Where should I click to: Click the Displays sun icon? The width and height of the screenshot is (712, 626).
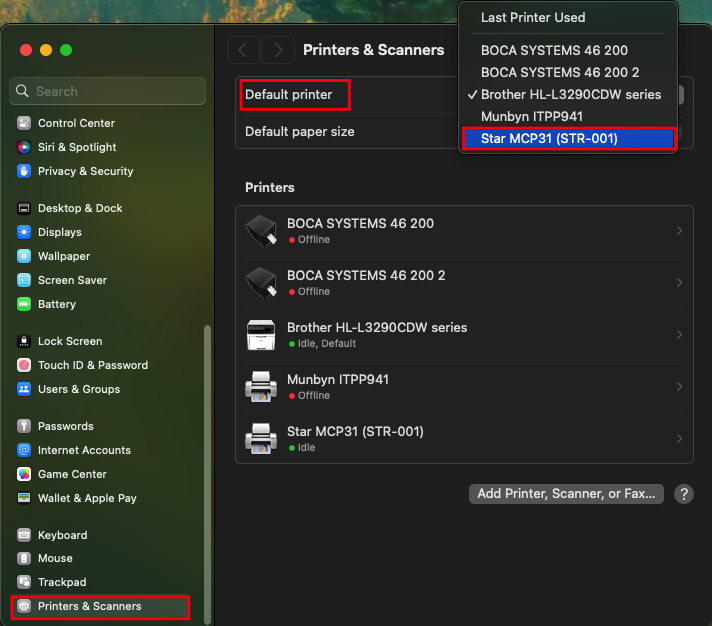tap(24, 232)
